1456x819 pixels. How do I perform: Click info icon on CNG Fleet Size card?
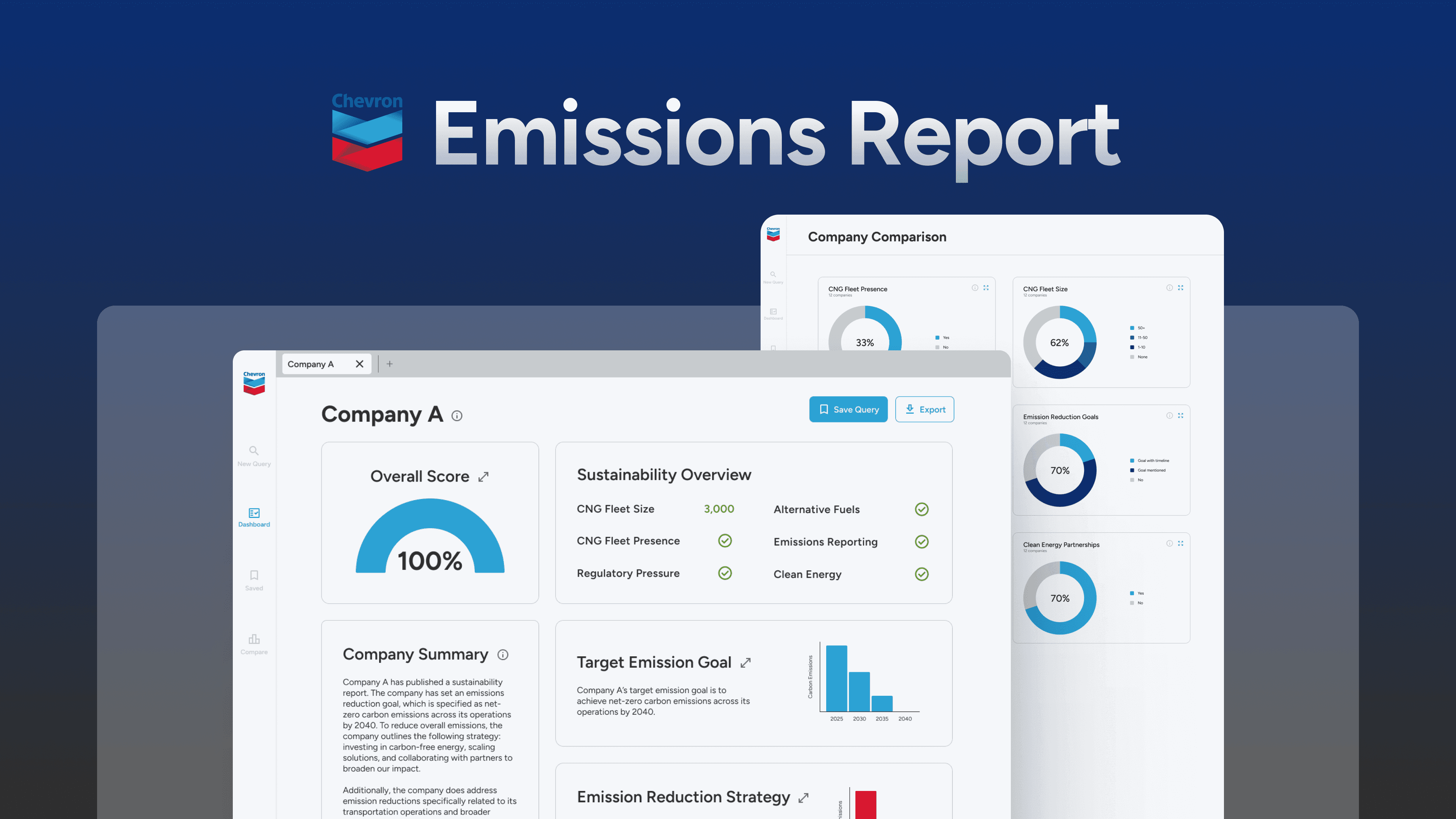tap(1169, 288)
